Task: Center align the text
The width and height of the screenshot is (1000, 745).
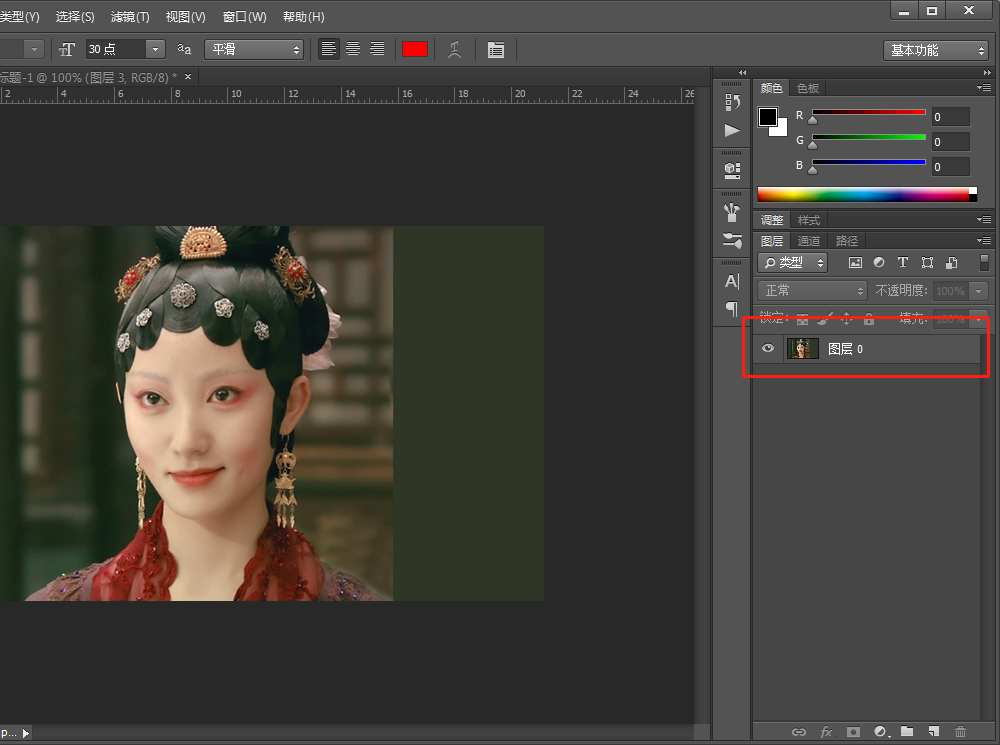Action: coord(353,49)
